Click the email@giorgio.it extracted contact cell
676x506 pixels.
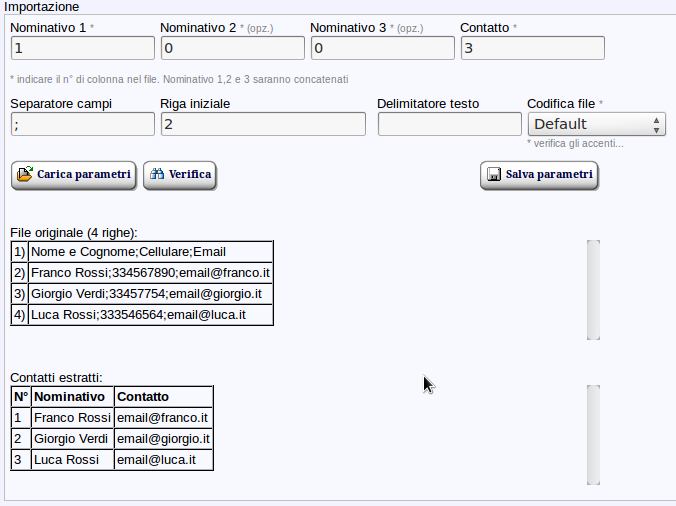(x=163, y=439)
